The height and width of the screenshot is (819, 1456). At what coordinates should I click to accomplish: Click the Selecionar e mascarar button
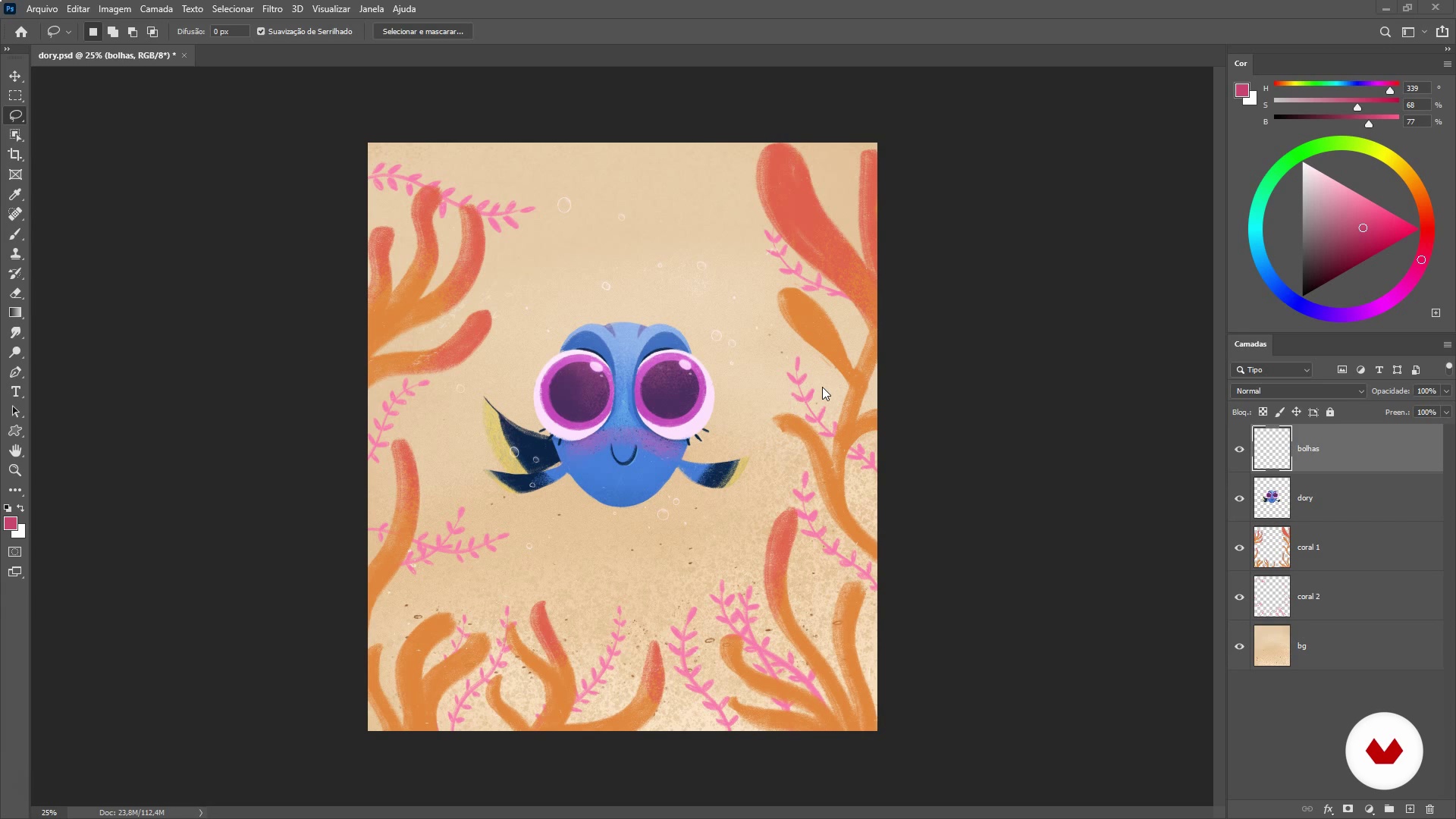click(423, 32)
